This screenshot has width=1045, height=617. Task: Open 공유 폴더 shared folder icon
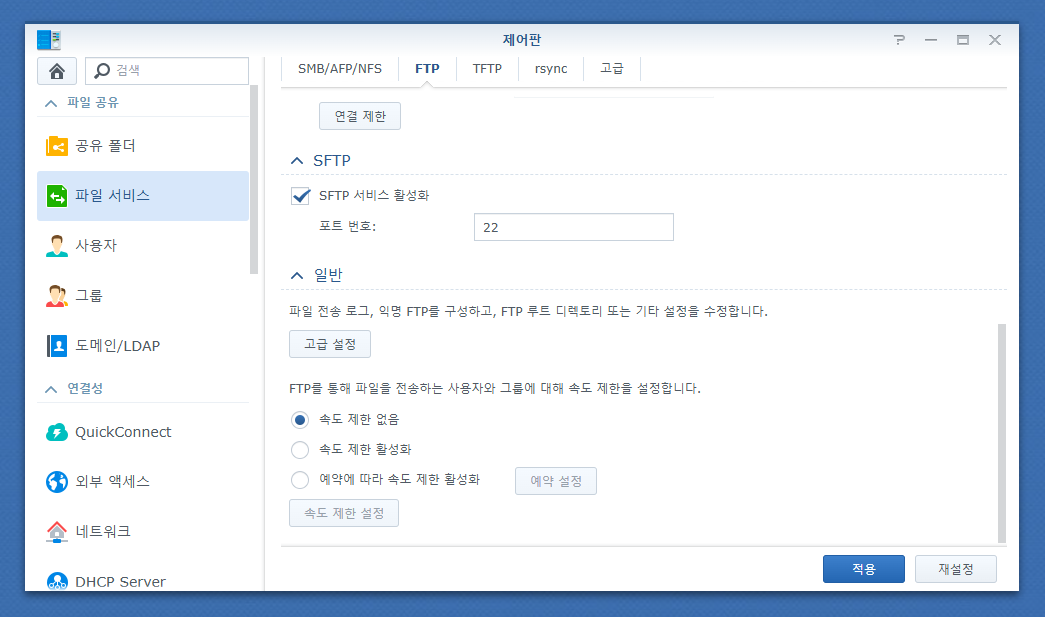pyautogui.click(x=57, y=146)
